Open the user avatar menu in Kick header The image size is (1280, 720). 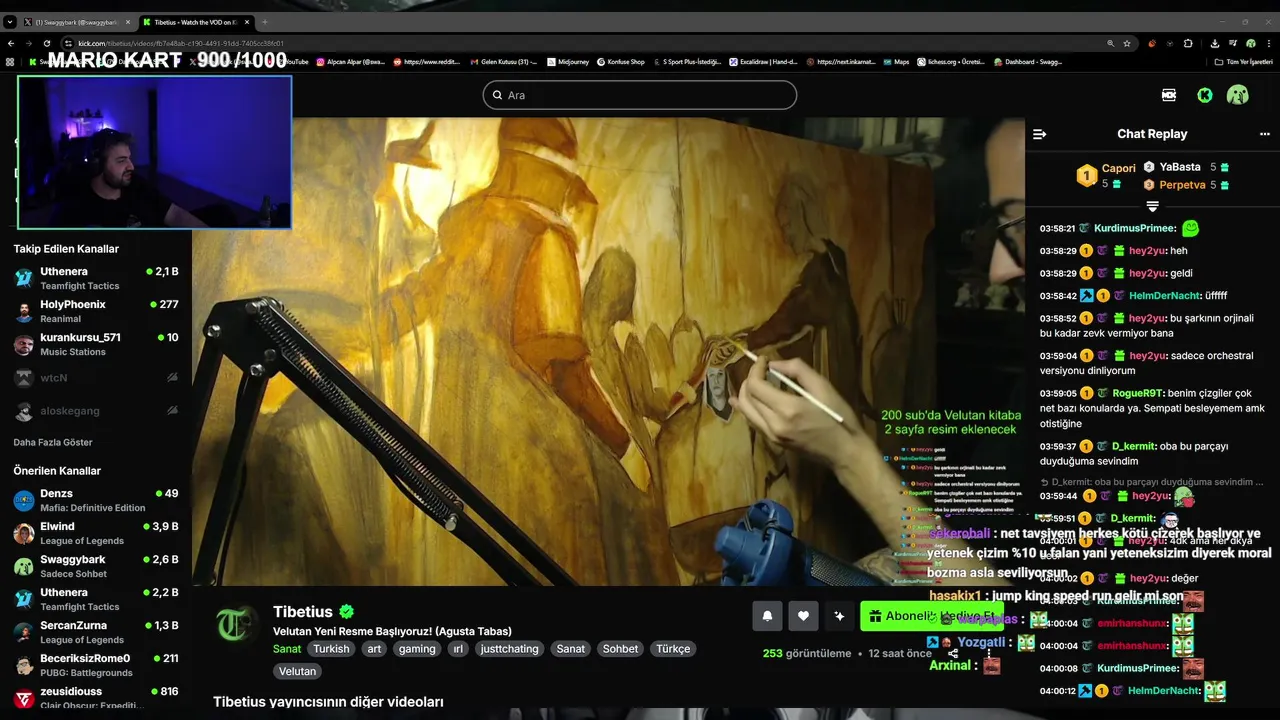[1238, 95]
